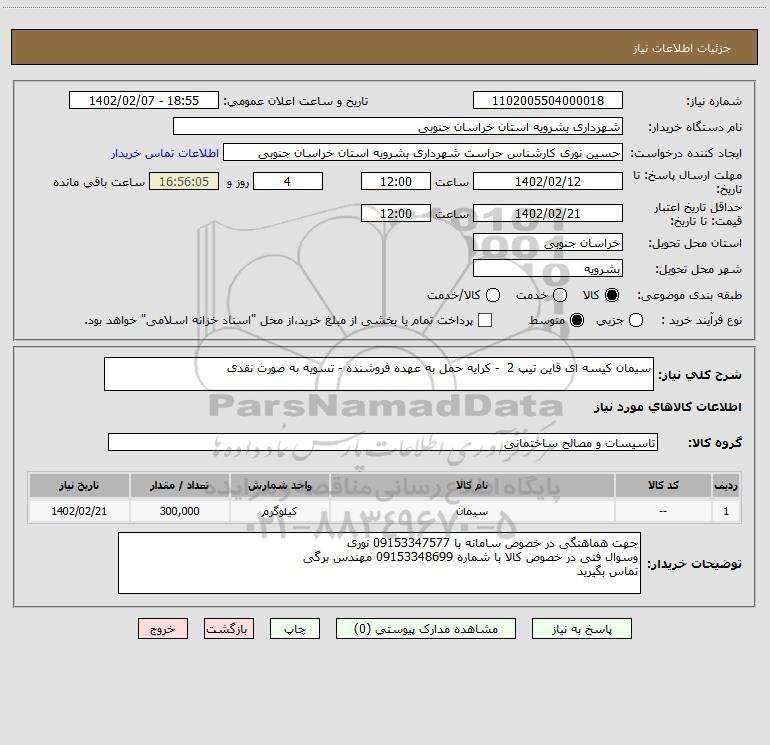This screenshot has height=745, width=770.
Task: Click the ردیف column header
Action: (726, 486)
